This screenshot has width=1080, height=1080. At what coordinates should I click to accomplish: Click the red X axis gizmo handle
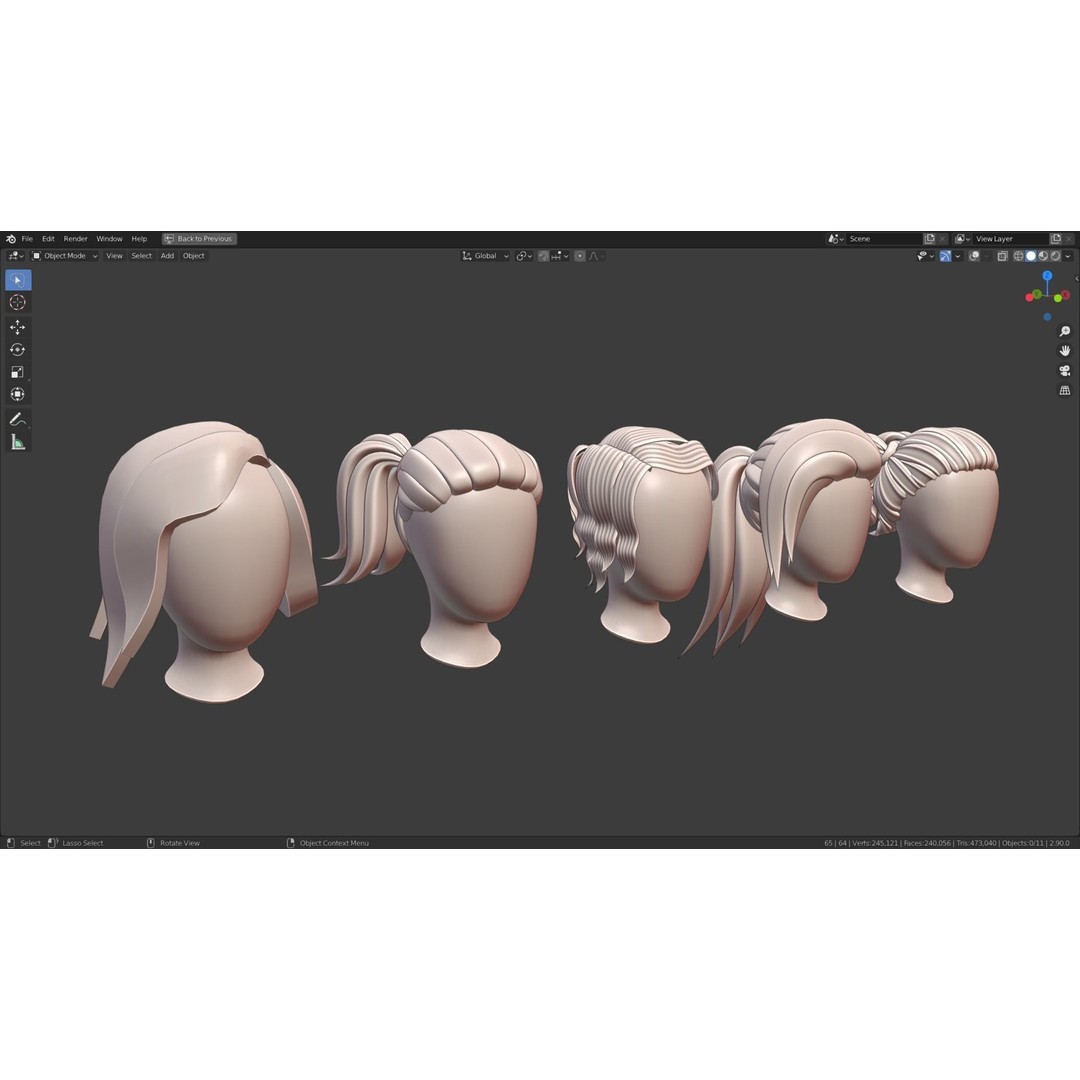click(x=1066, y=295)
